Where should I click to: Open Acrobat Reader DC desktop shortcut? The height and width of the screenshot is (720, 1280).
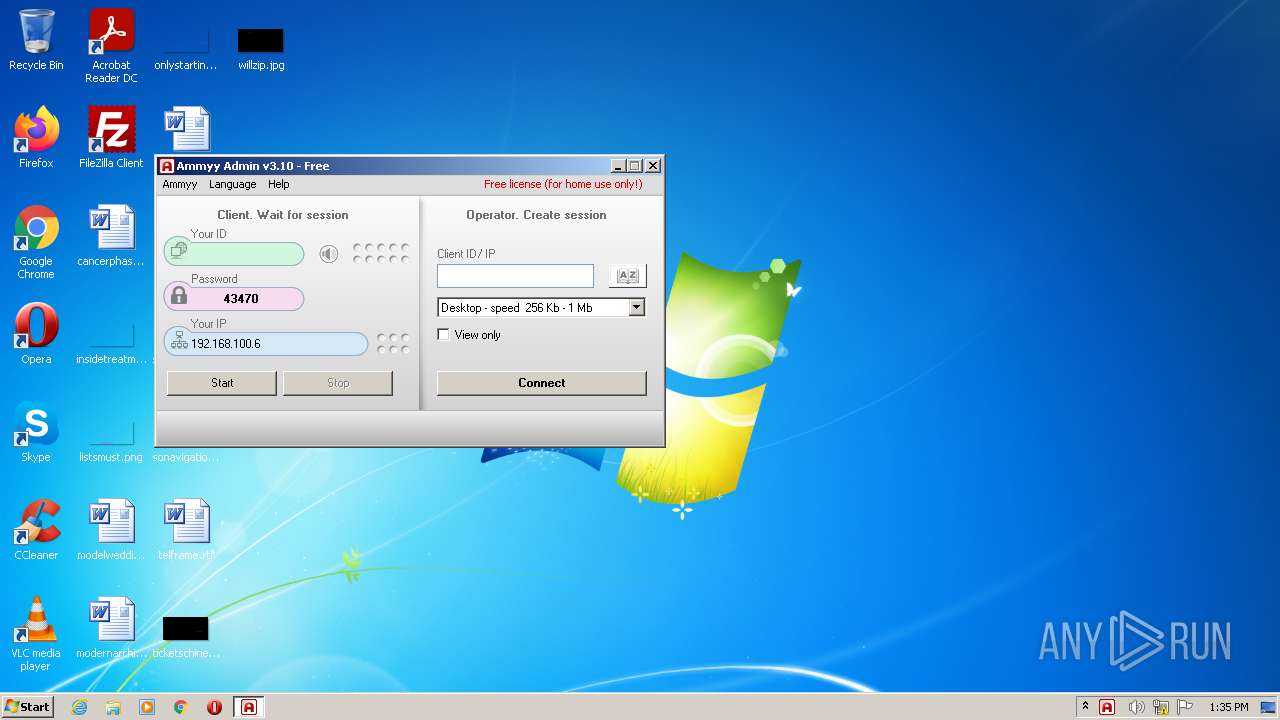pos(111,46)
